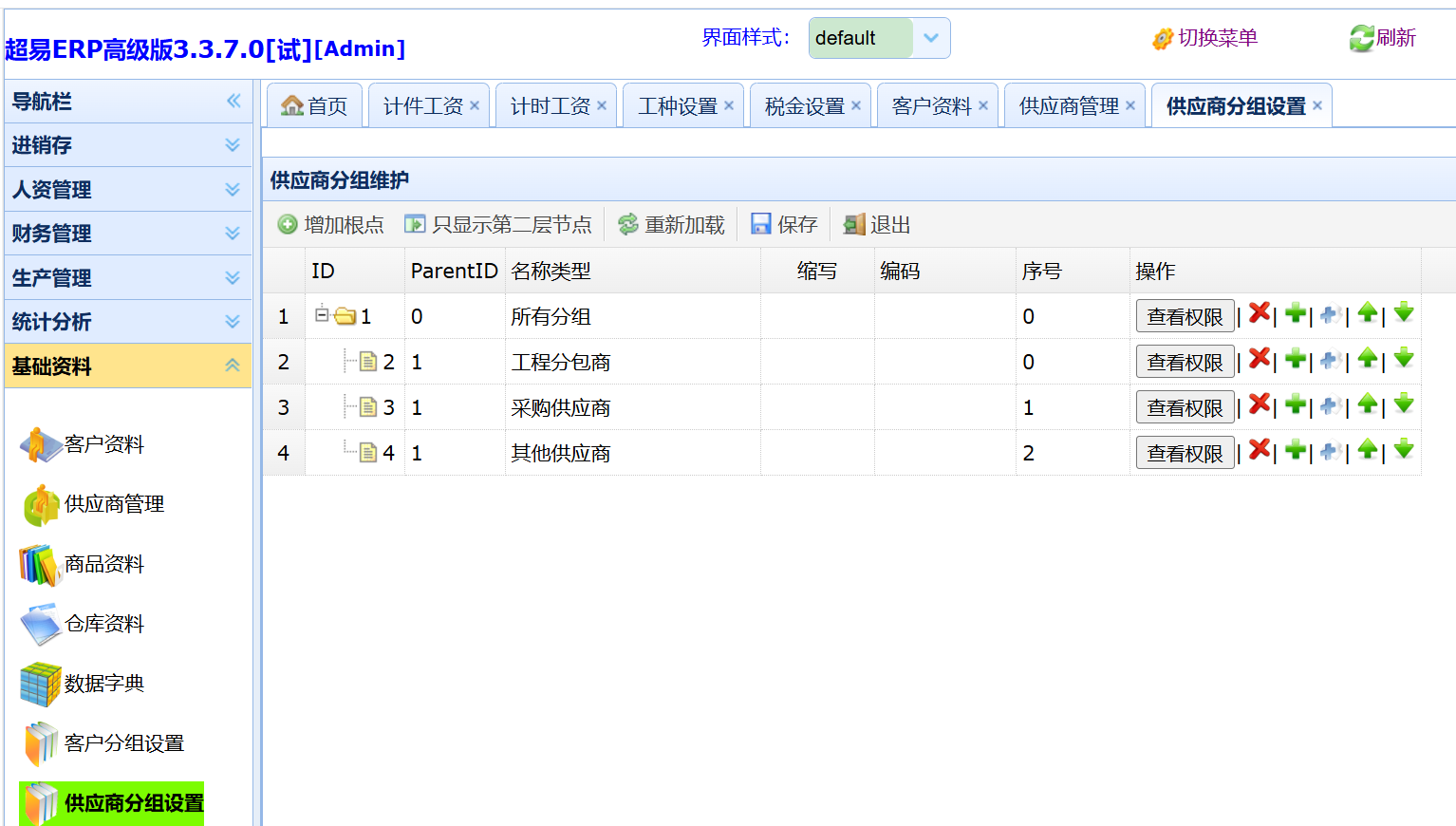Open the 界面样式 default dropdown
The width and height of the screenshot is (1456, 826).
[x=931, y=38]
